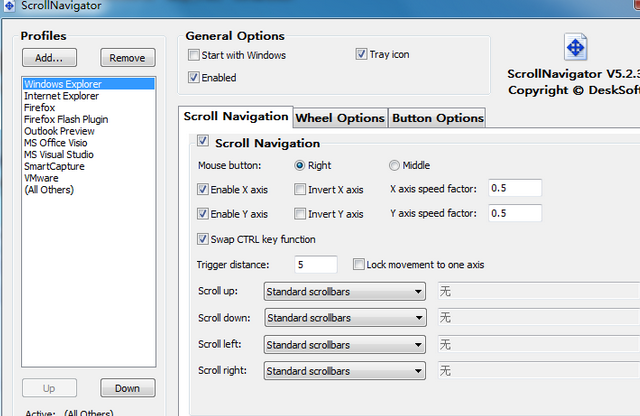Open the Scroll down dropdown
The width and height of the screenshot is (640, 416).
345,318
